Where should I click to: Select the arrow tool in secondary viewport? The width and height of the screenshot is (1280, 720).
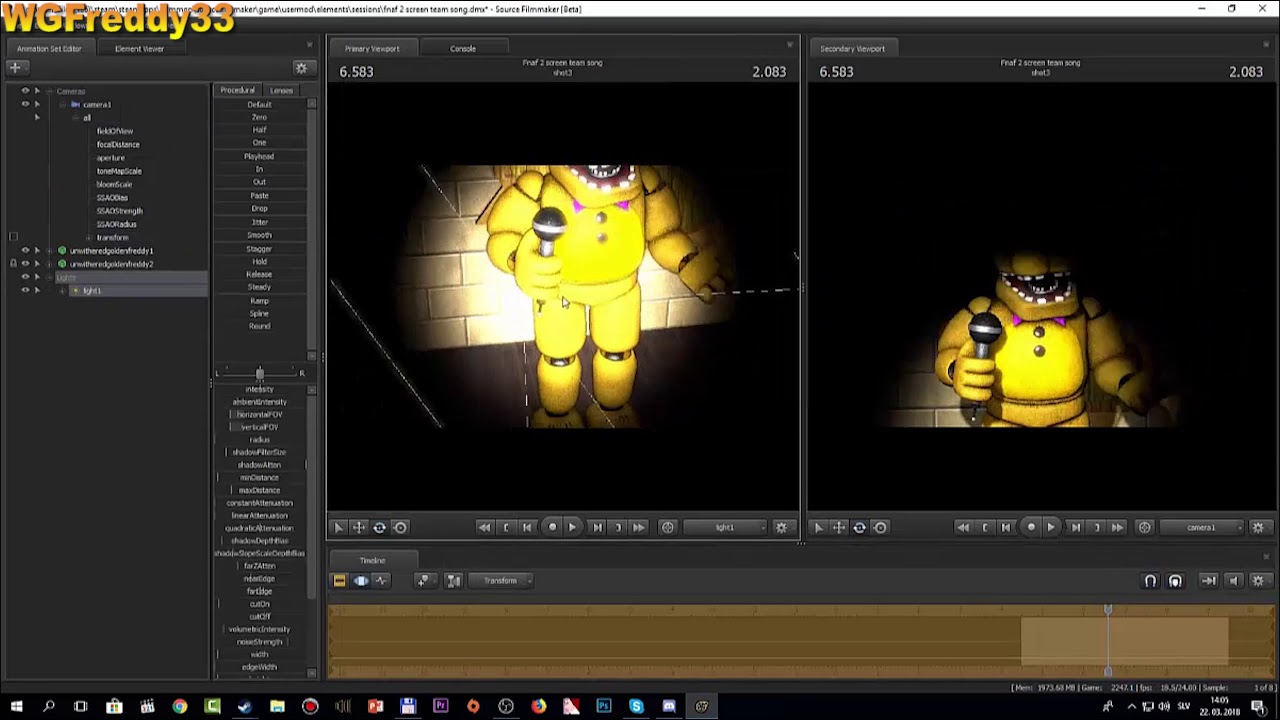(x=818, y=527)
